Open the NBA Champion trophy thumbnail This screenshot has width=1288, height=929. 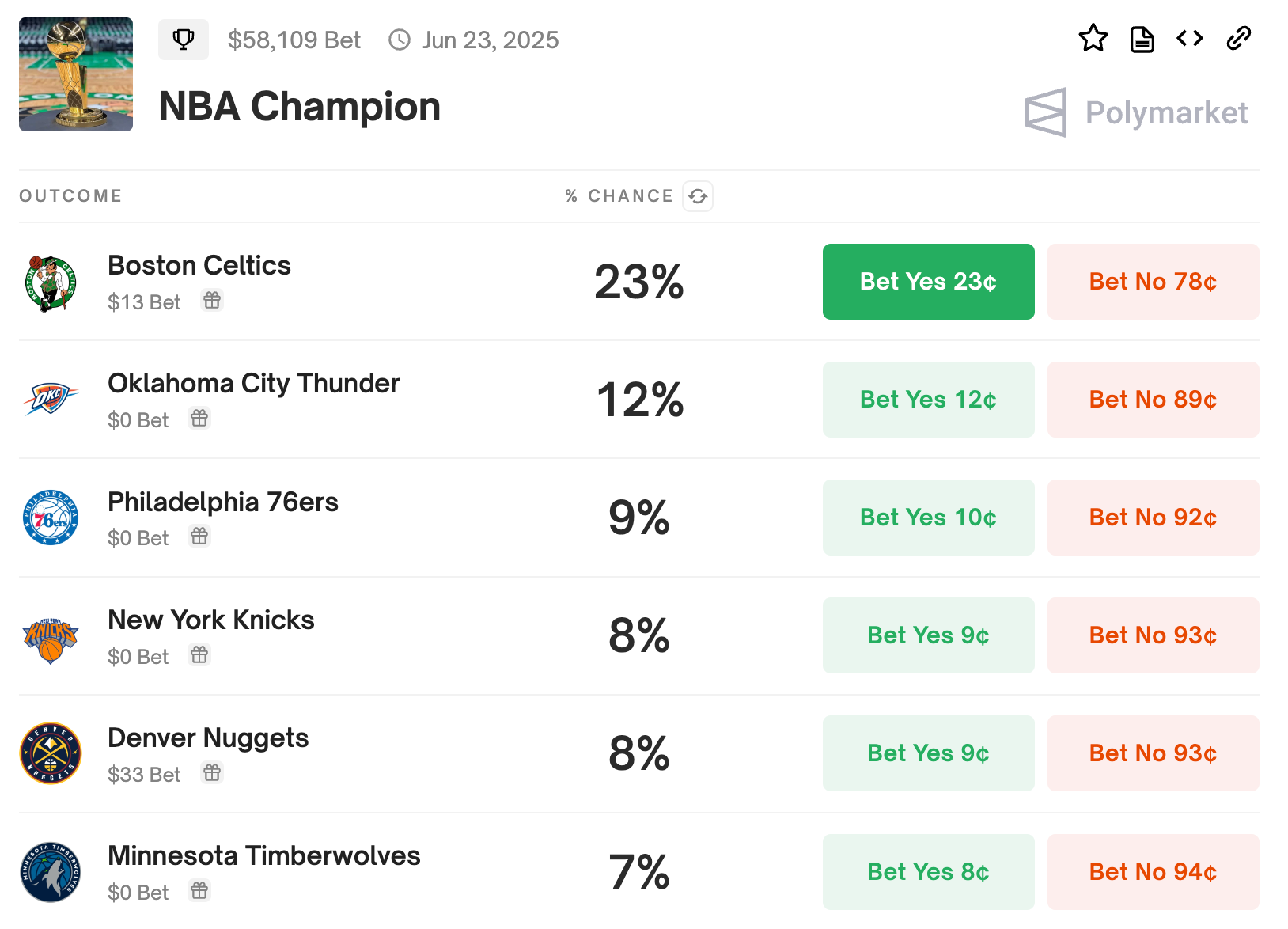tap(76, 74)
